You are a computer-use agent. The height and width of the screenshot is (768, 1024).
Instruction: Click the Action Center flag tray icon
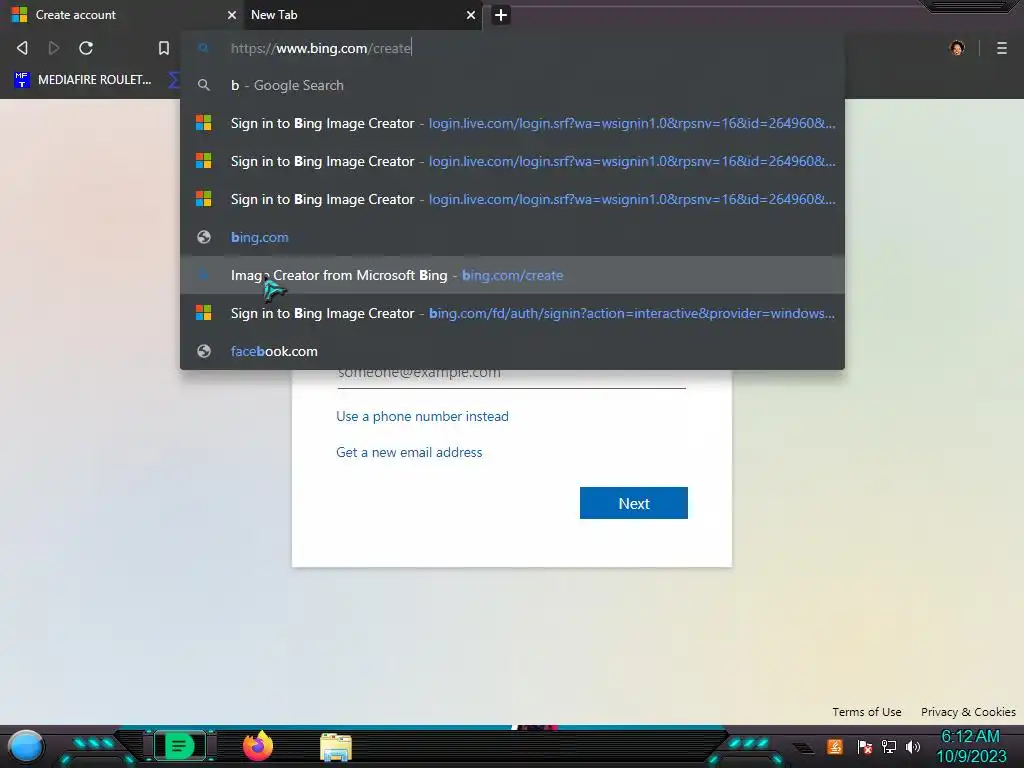(x=865, y=746)
